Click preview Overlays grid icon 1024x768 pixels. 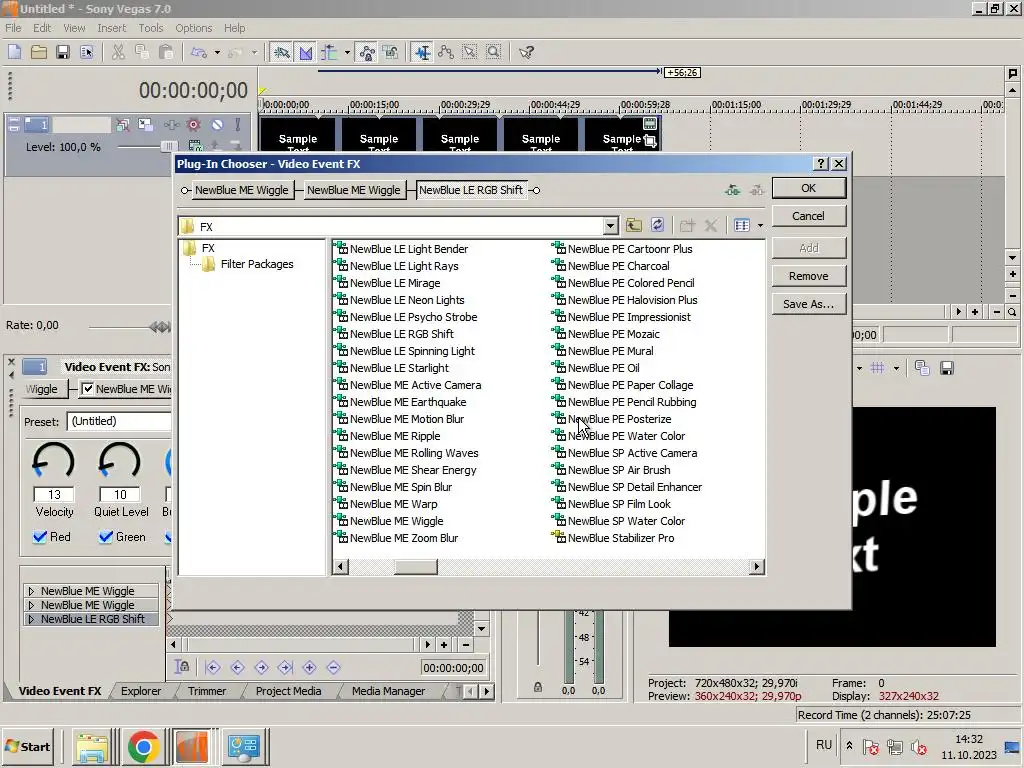pyautogui.click(x=878, y=368)
